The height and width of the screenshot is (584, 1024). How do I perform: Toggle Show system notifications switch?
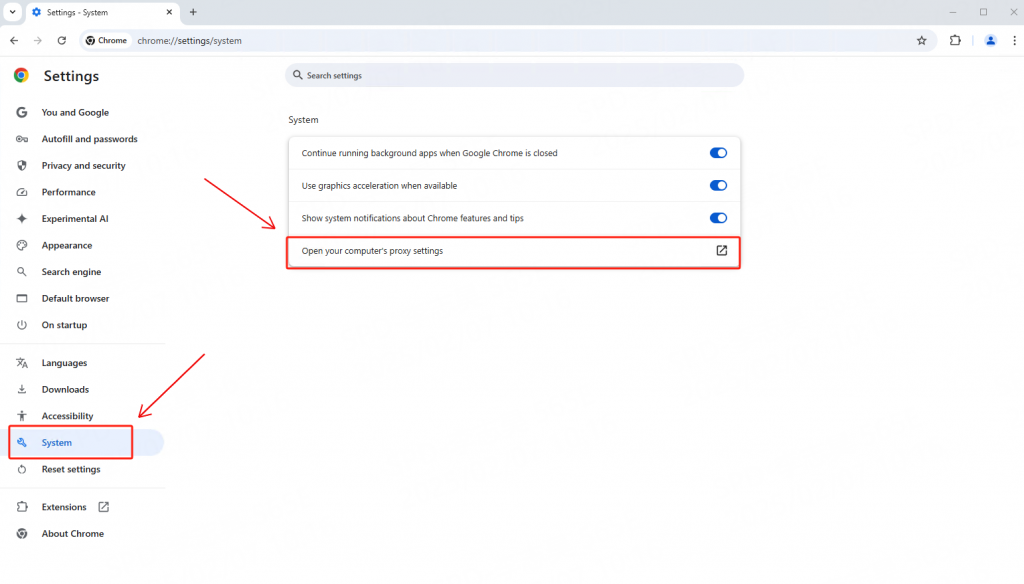point(718,218)
